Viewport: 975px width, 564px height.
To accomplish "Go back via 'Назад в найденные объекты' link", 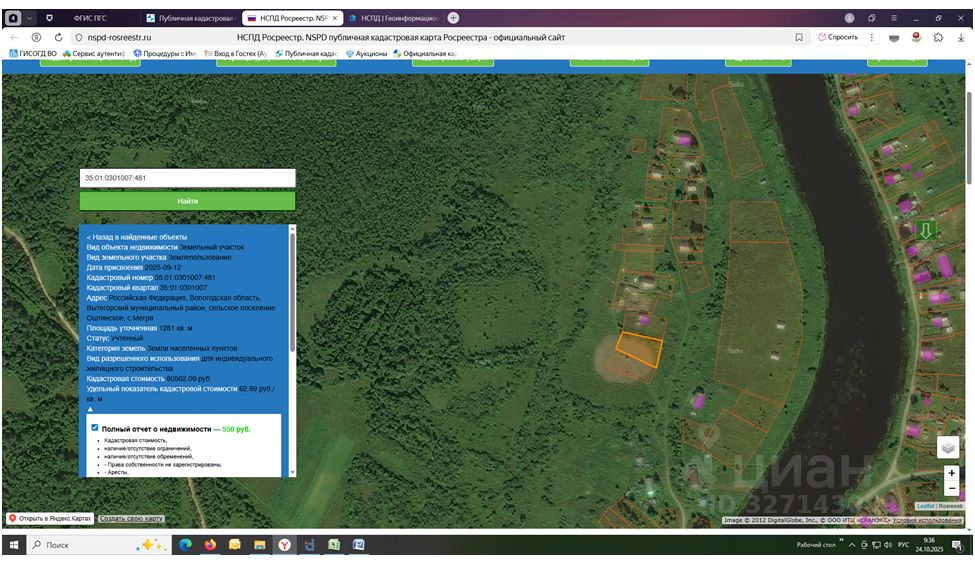I will 137,237.
